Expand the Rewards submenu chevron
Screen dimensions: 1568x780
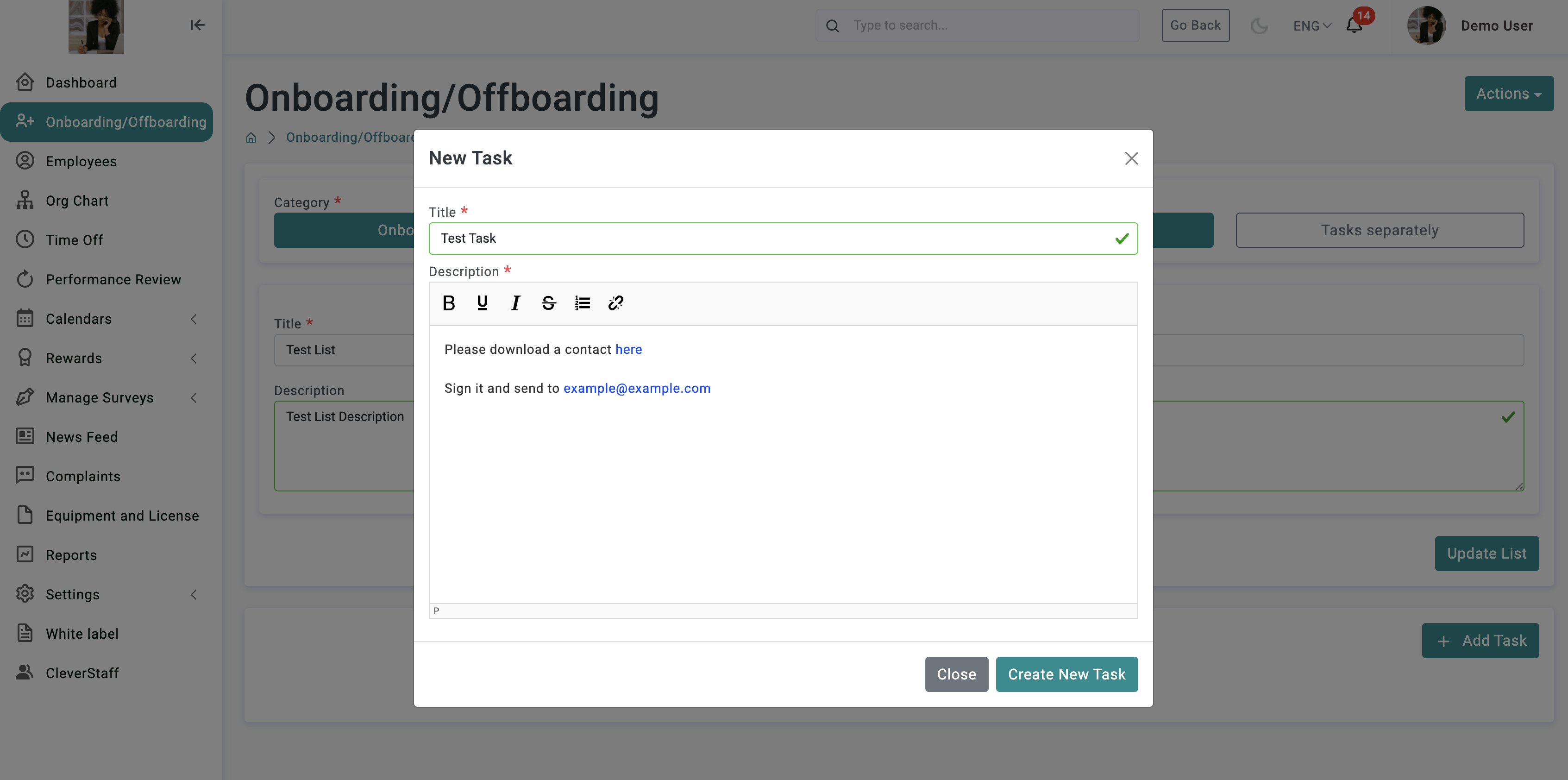(x=194, y=359)
